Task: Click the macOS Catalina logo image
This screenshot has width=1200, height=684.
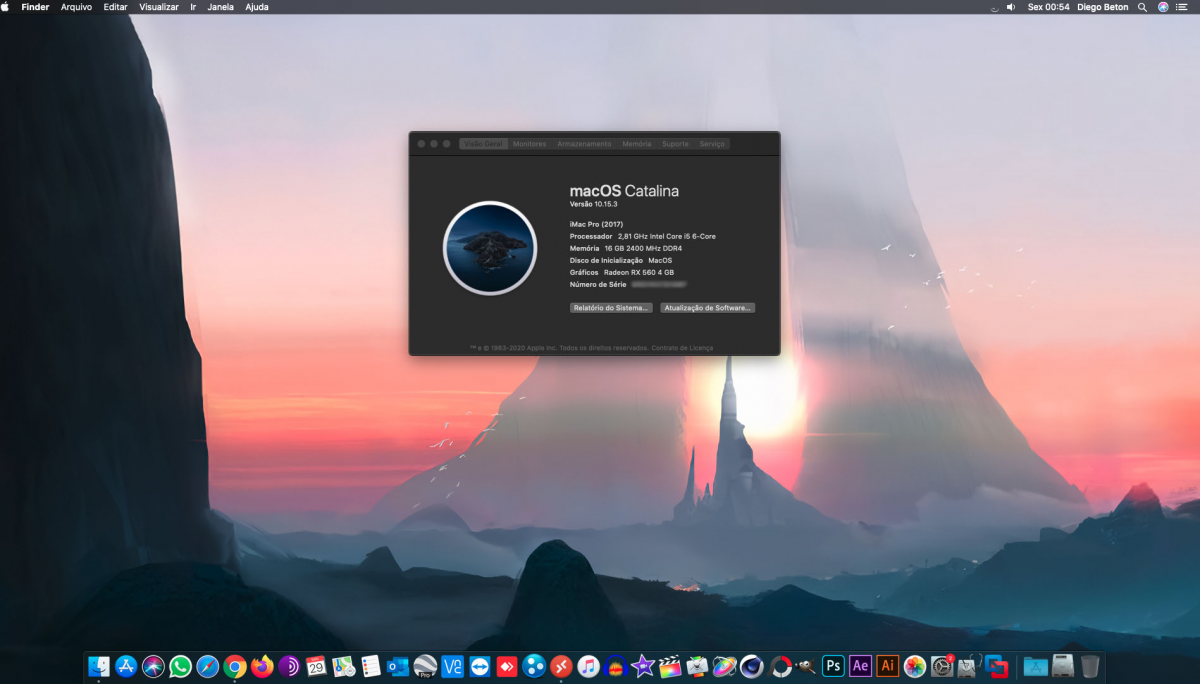Action: [490, 248]
